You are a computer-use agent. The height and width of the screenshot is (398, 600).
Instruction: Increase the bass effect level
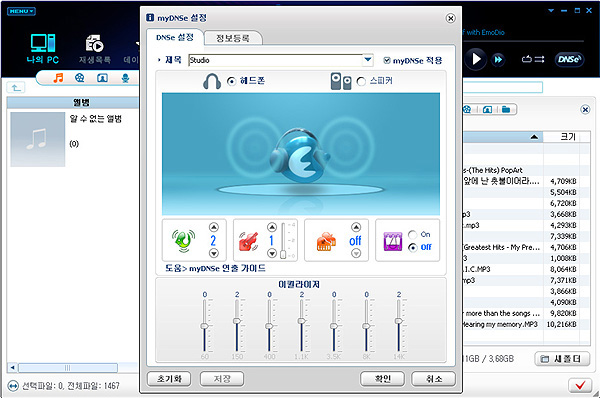coord(272,227)
